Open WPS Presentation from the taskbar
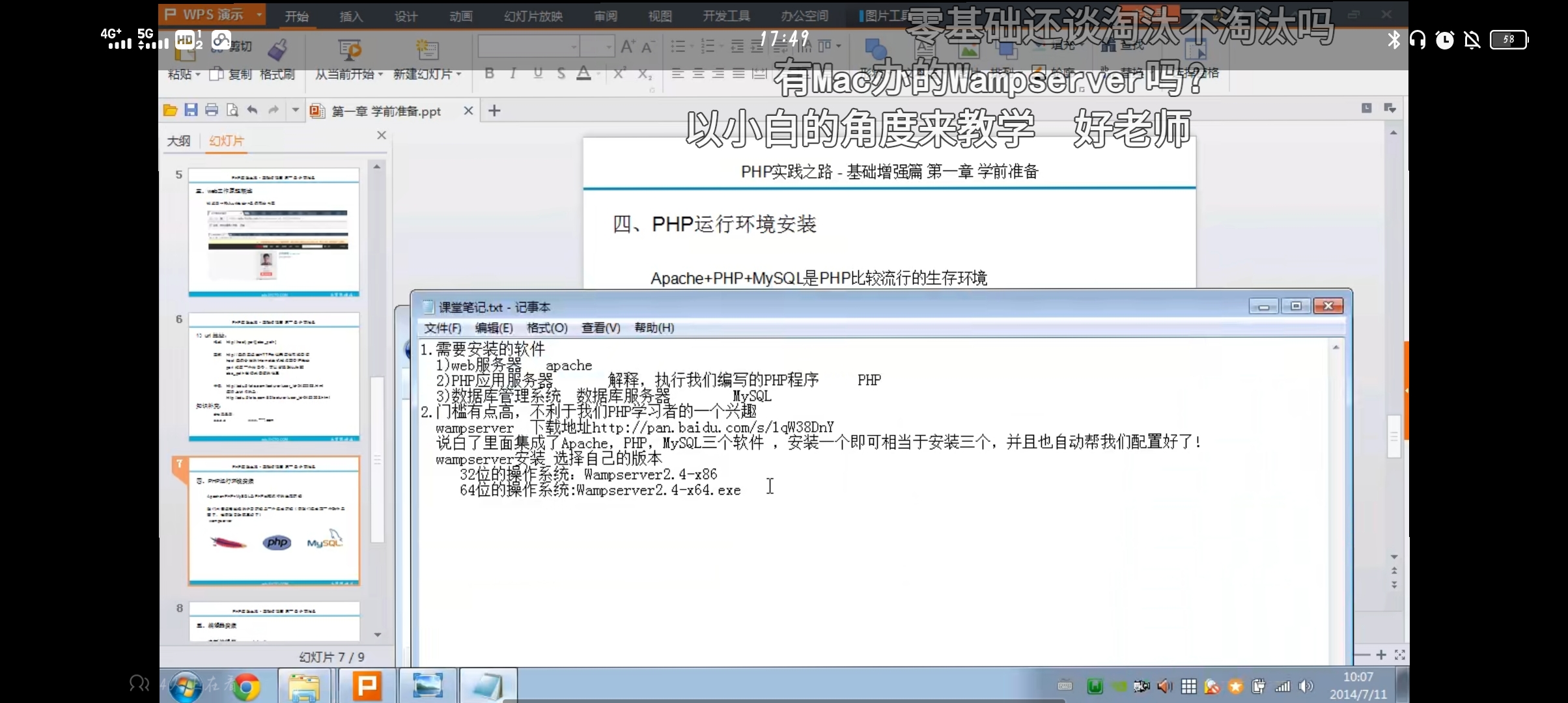This screenshot has height=703, width=1568. (367, 685)
